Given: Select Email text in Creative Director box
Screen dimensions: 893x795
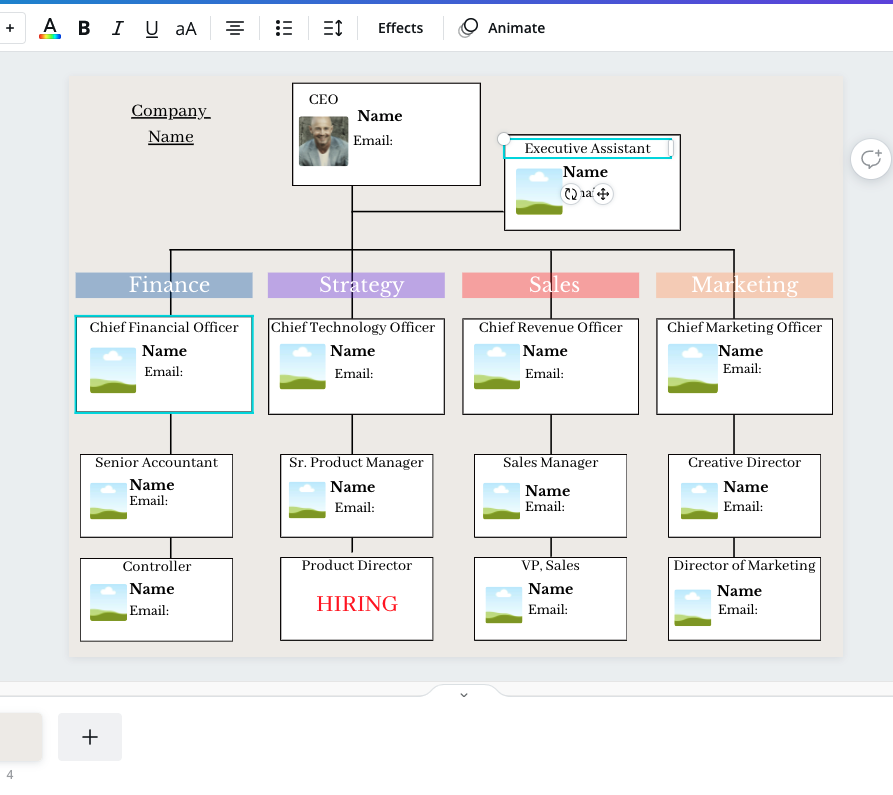Looking at the screenshot, I should 743,506.
